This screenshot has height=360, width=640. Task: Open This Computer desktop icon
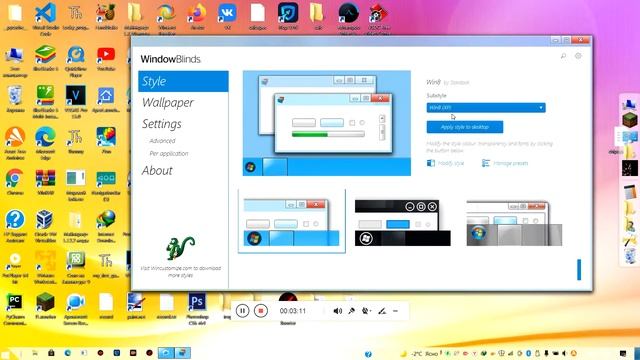click(15, 62)
